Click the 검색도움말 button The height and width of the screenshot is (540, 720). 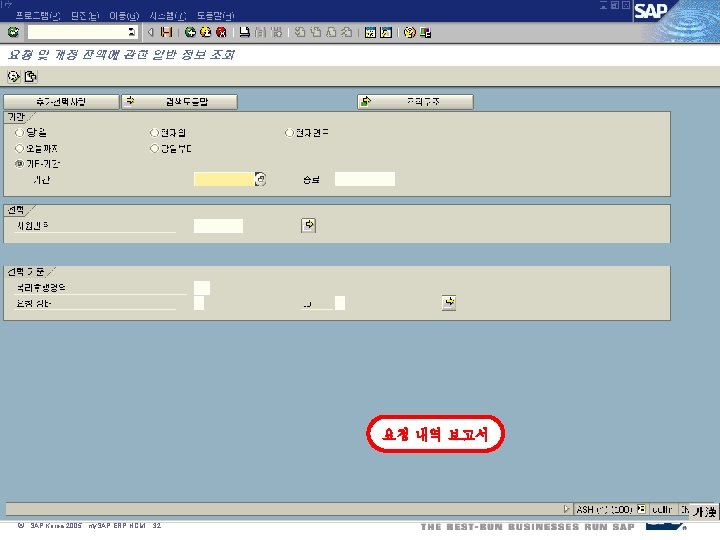point(180,102)
